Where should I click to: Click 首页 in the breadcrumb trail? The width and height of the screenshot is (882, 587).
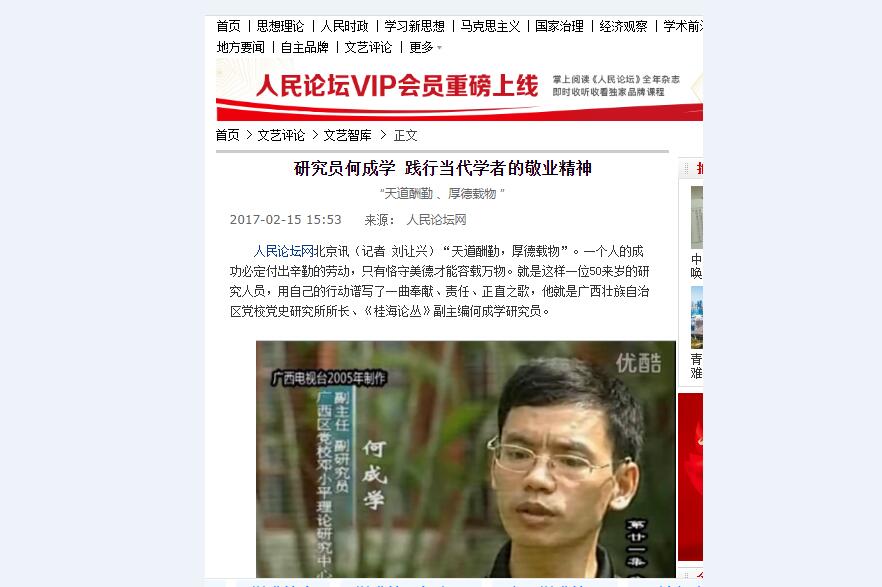click(x=228, y=136)
